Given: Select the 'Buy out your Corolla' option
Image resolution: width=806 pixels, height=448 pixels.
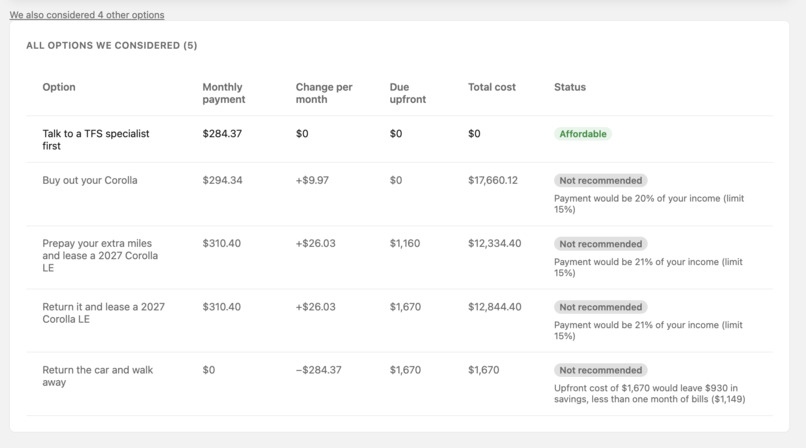Looking at the screenshot, I should coord(90,180).
